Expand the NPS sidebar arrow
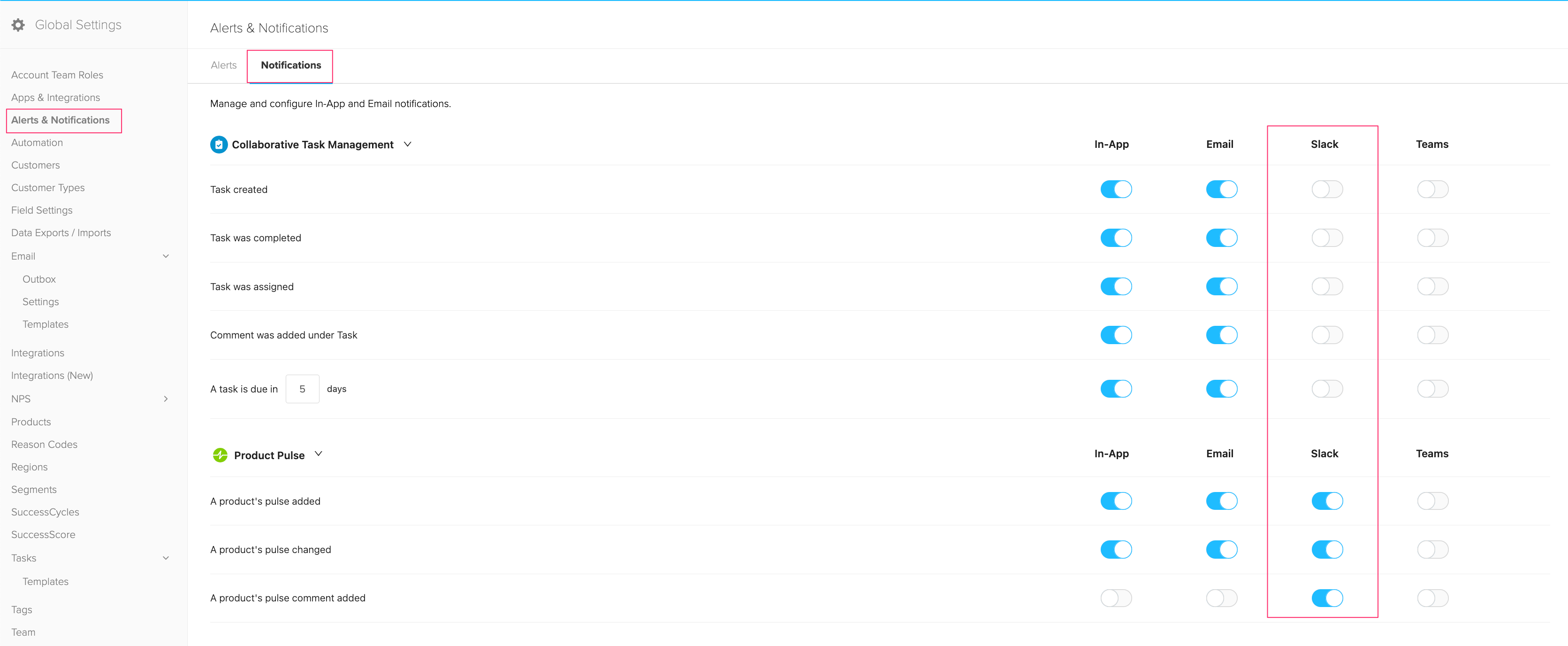 [x=166, y=399]
